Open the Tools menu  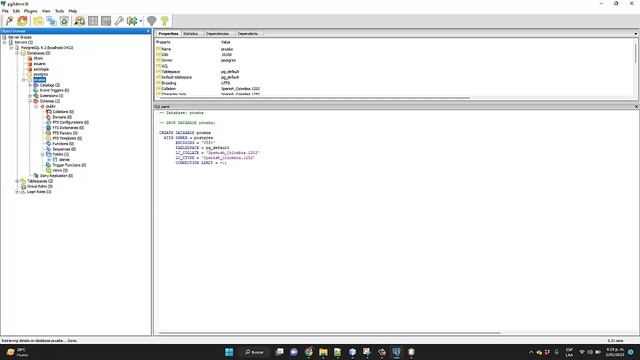pos(60,11)
